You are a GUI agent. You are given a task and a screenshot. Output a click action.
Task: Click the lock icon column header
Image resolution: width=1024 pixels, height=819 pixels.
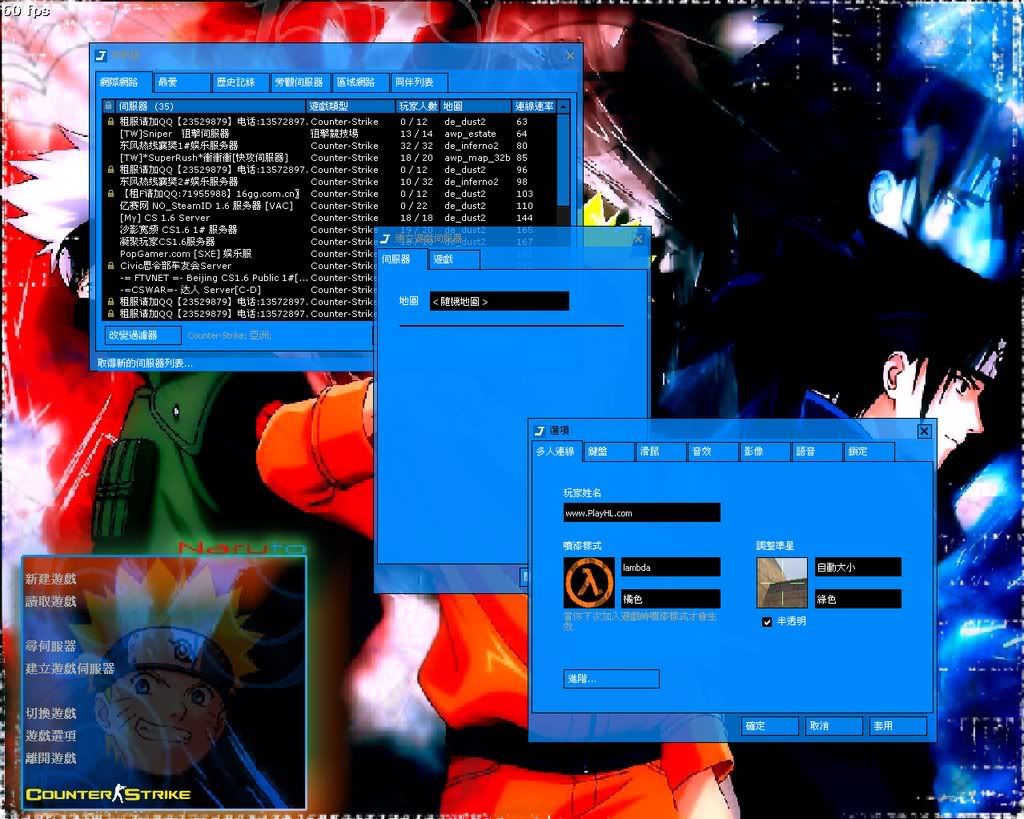coord(110,106)
